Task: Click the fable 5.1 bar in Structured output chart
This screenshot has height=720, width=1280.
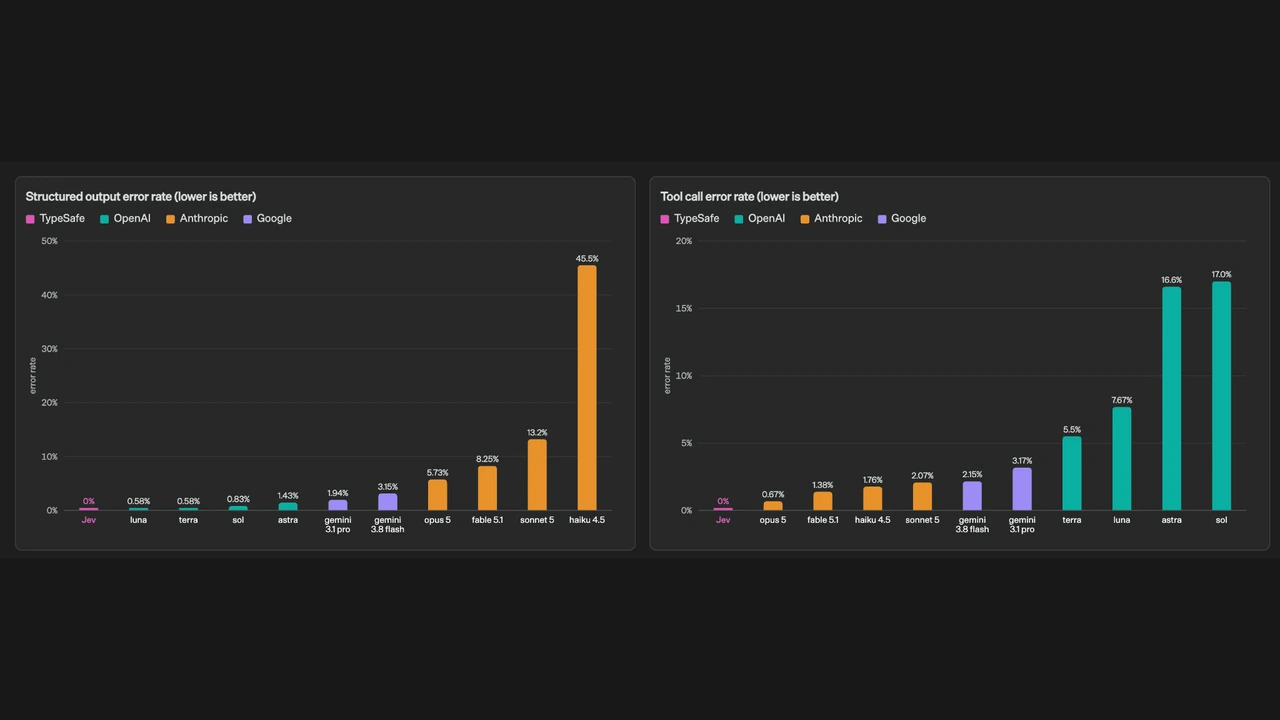Action: pyautogui.click(x=487, y=488)
